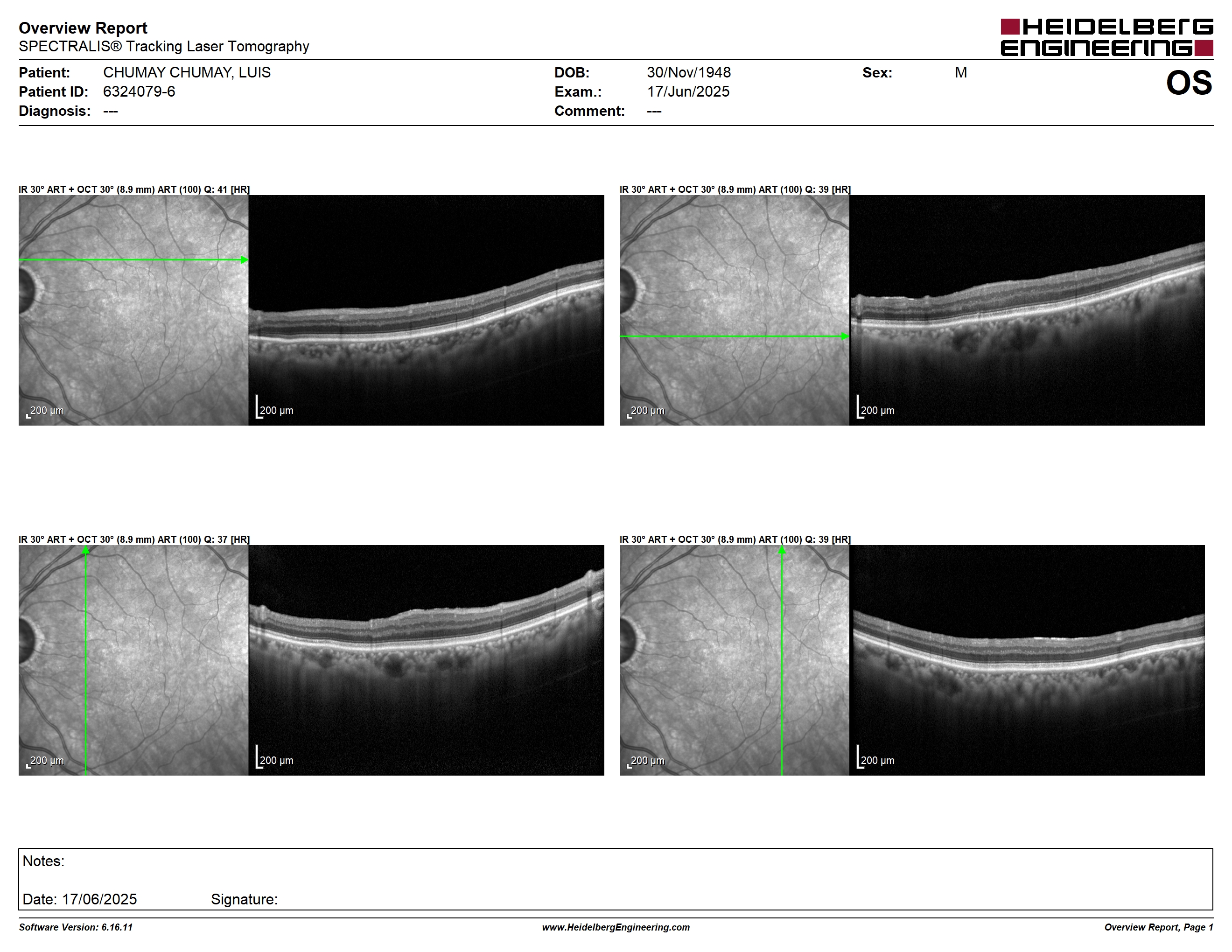Click the 200 µm scale bar in top-right OCT scan
This screenshot has height=952, width=1232.
(875, 407)
